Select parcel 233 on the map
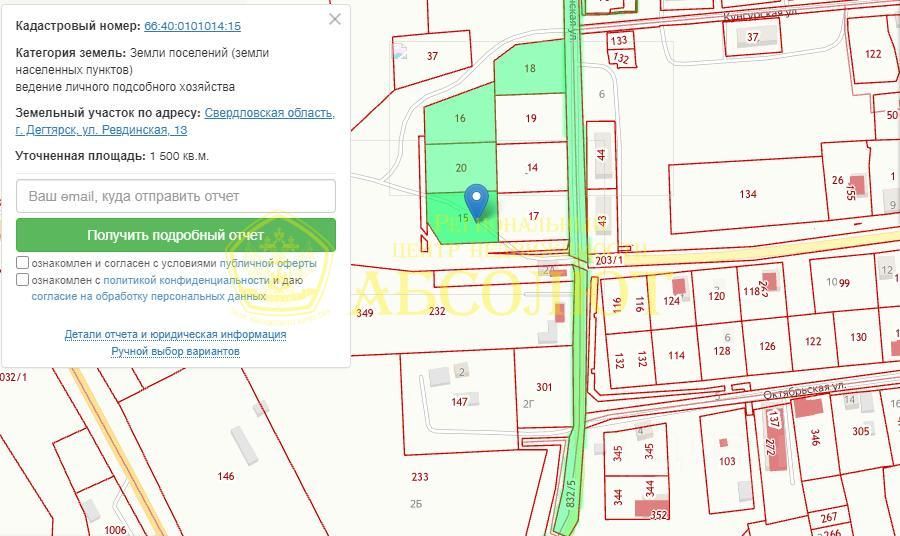This screenshot has width=900, height=536. point(420,476)
